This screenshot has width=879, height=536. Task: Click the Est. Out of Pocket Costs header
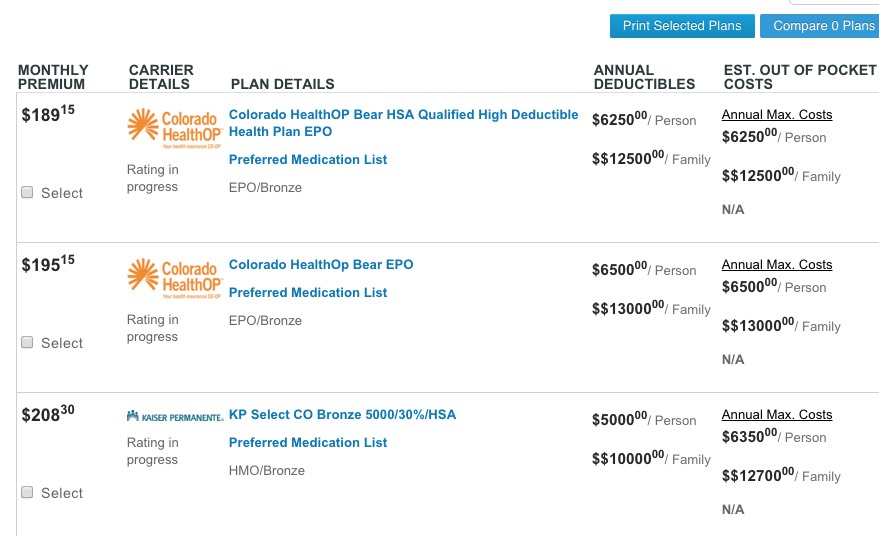[799, 77]
